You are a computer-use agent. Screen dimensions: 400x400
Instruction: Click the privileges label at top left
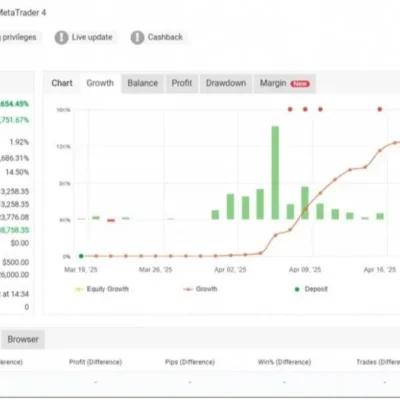(19, 37)
